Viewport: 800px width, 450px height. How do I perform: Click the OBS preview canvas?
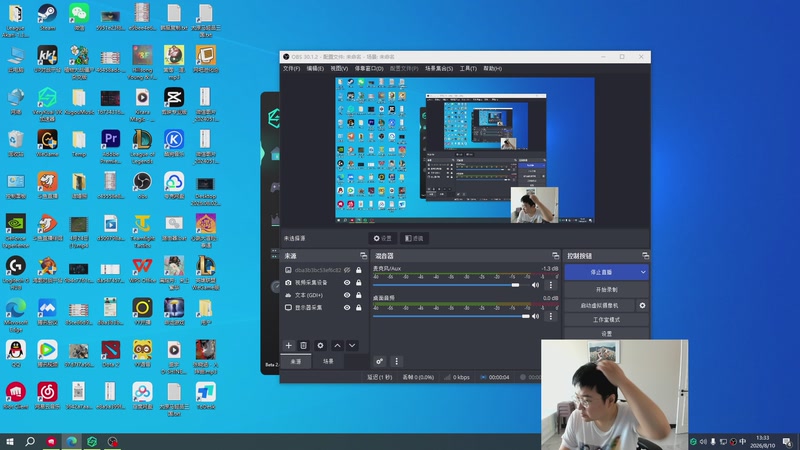click(465, 150)
